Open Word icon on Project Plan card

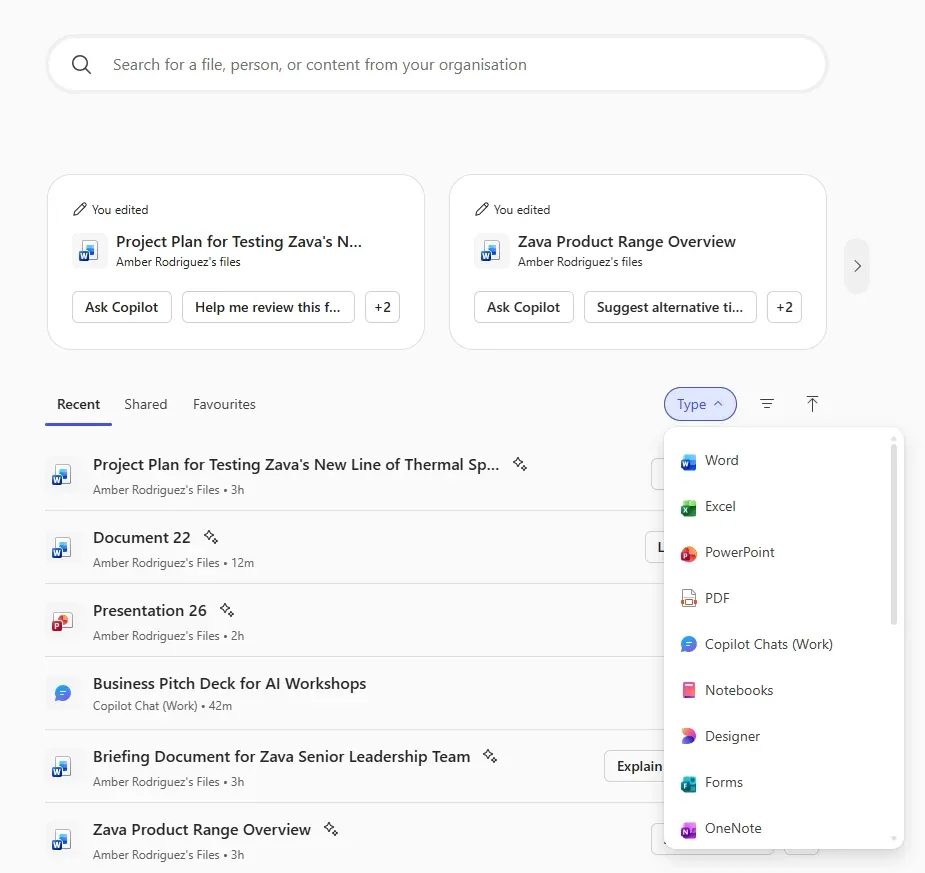(89, 251)
